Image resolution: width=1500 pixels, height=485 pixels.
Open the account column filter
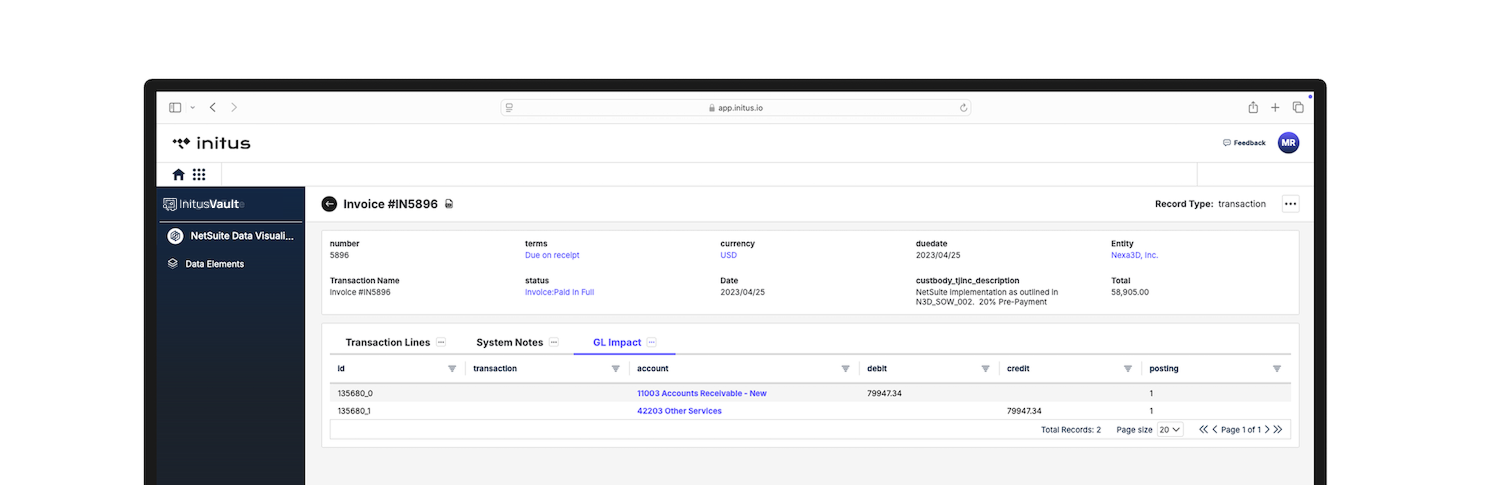coord(846,369)
